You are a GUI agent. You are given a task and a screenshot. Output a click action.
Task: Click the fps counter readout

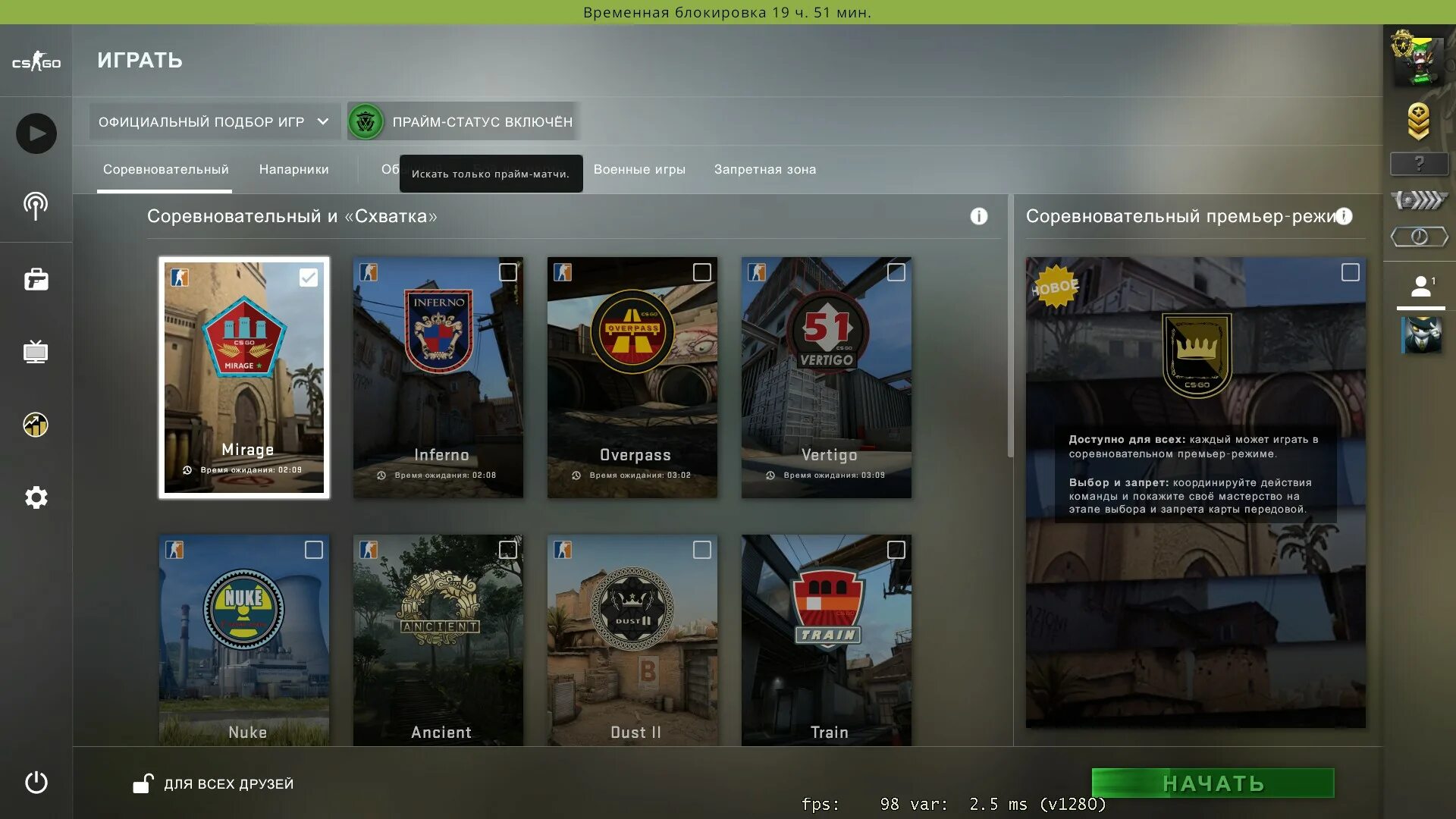953,804
